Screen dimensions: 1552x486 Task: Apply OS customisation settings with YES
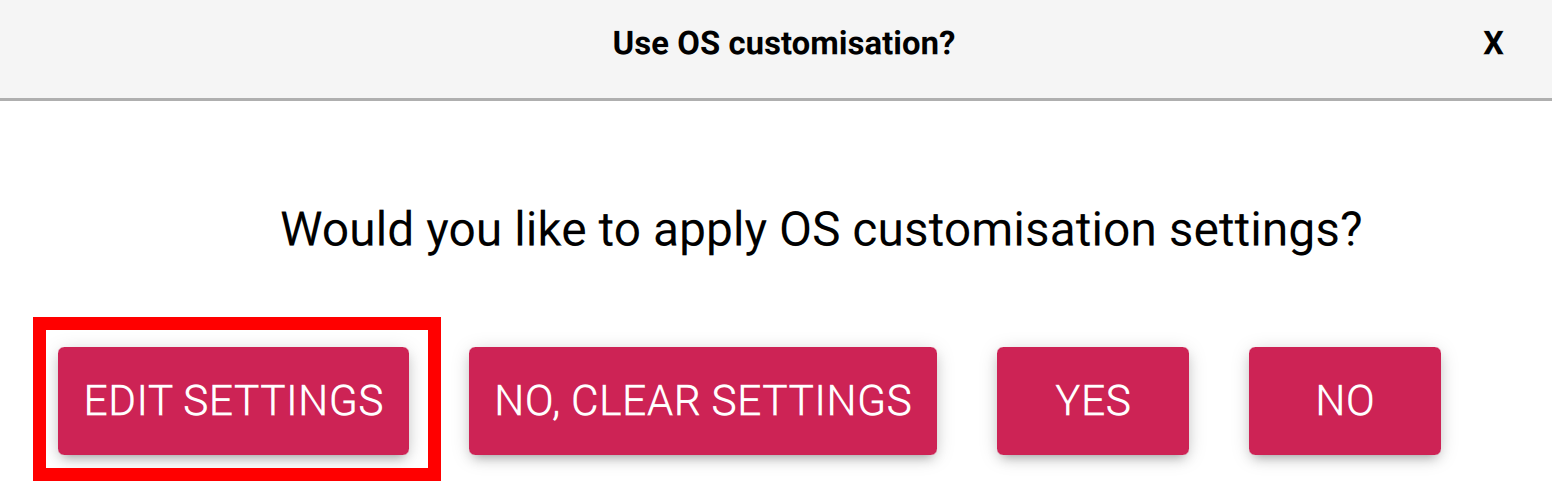click(x=1092, y=401)
